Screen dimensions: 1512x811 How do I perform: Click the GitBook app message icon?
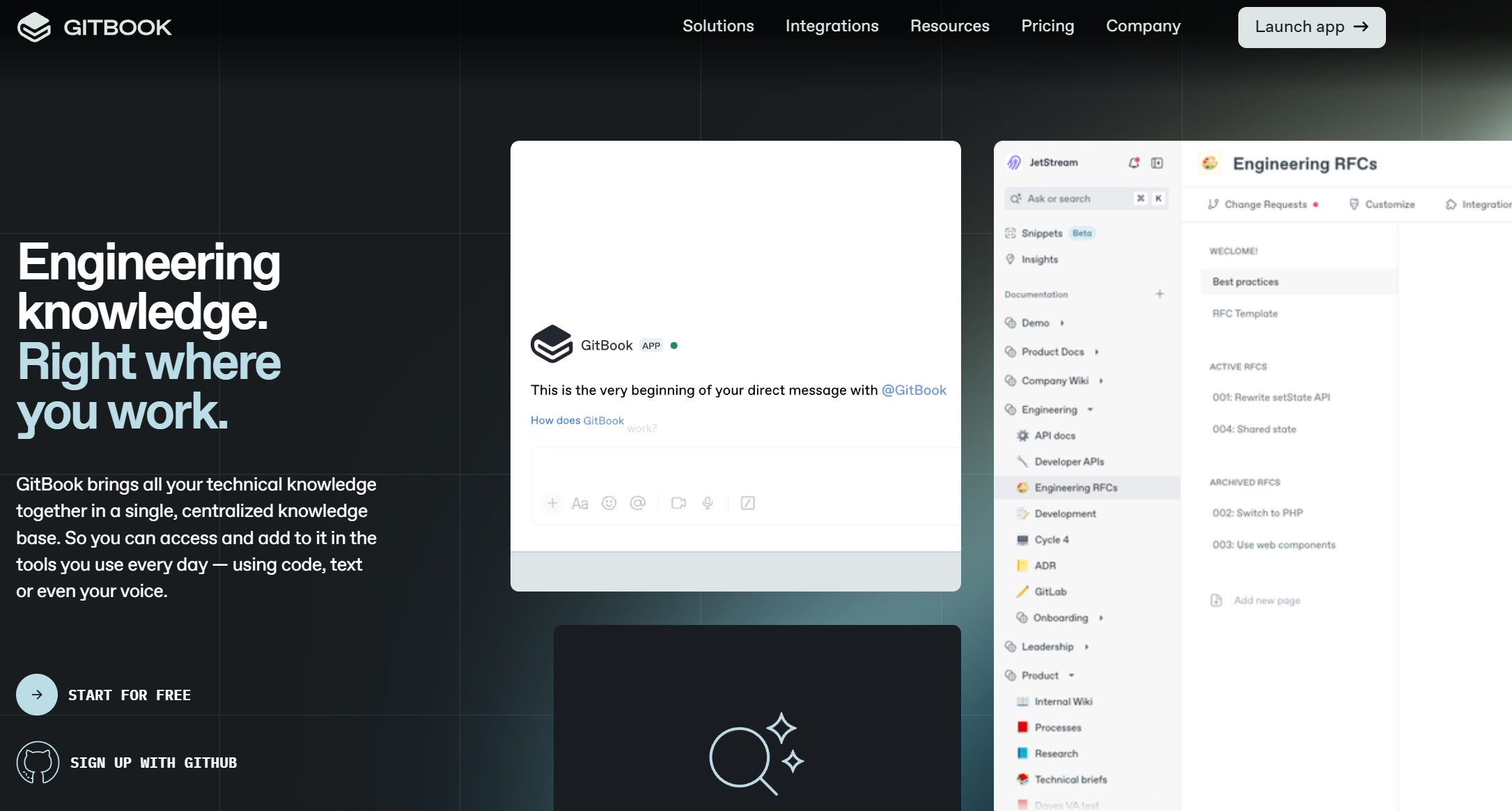click(552, 344)
